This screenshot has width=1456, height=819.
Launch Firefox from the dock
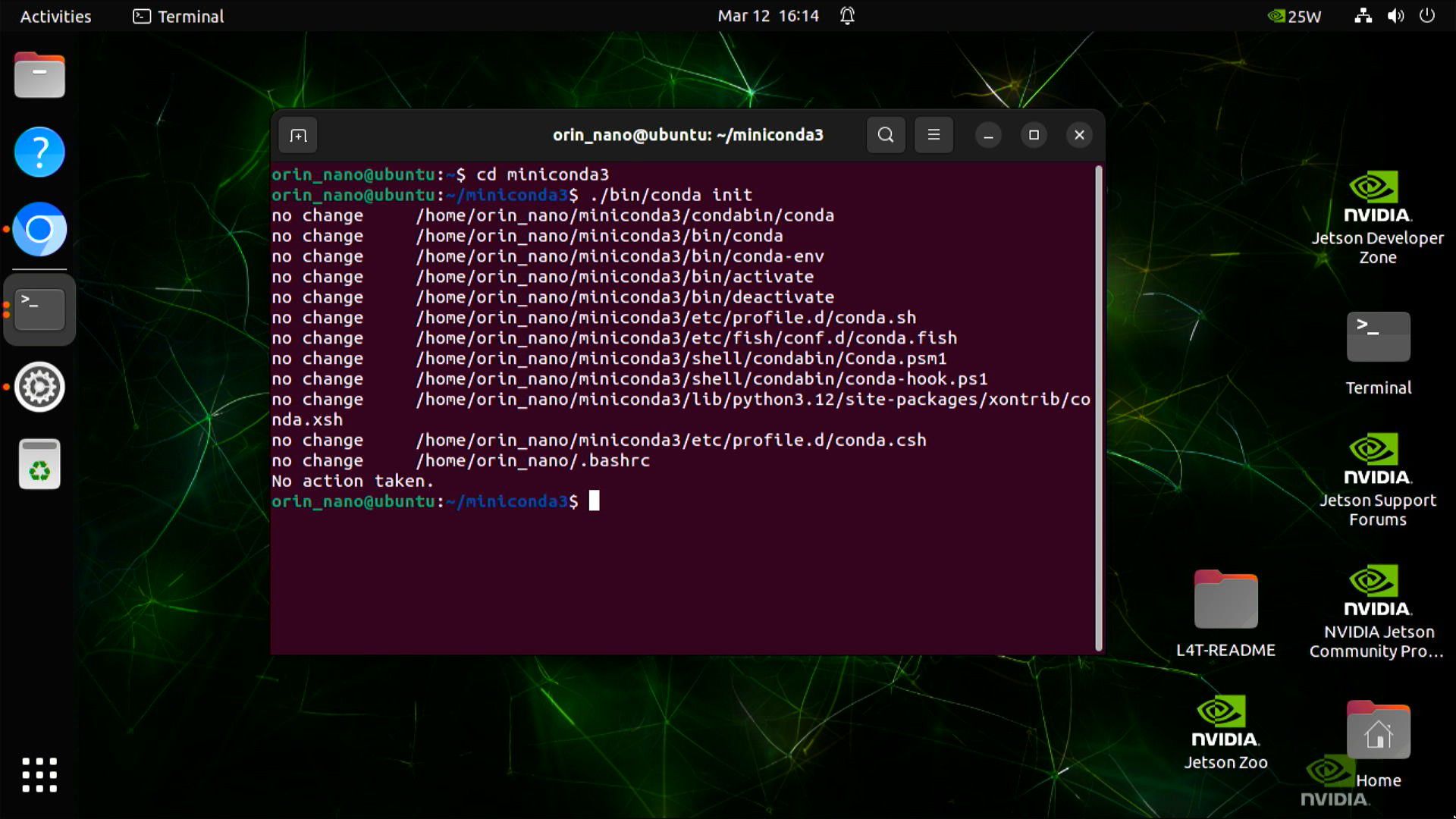[39, 229]
